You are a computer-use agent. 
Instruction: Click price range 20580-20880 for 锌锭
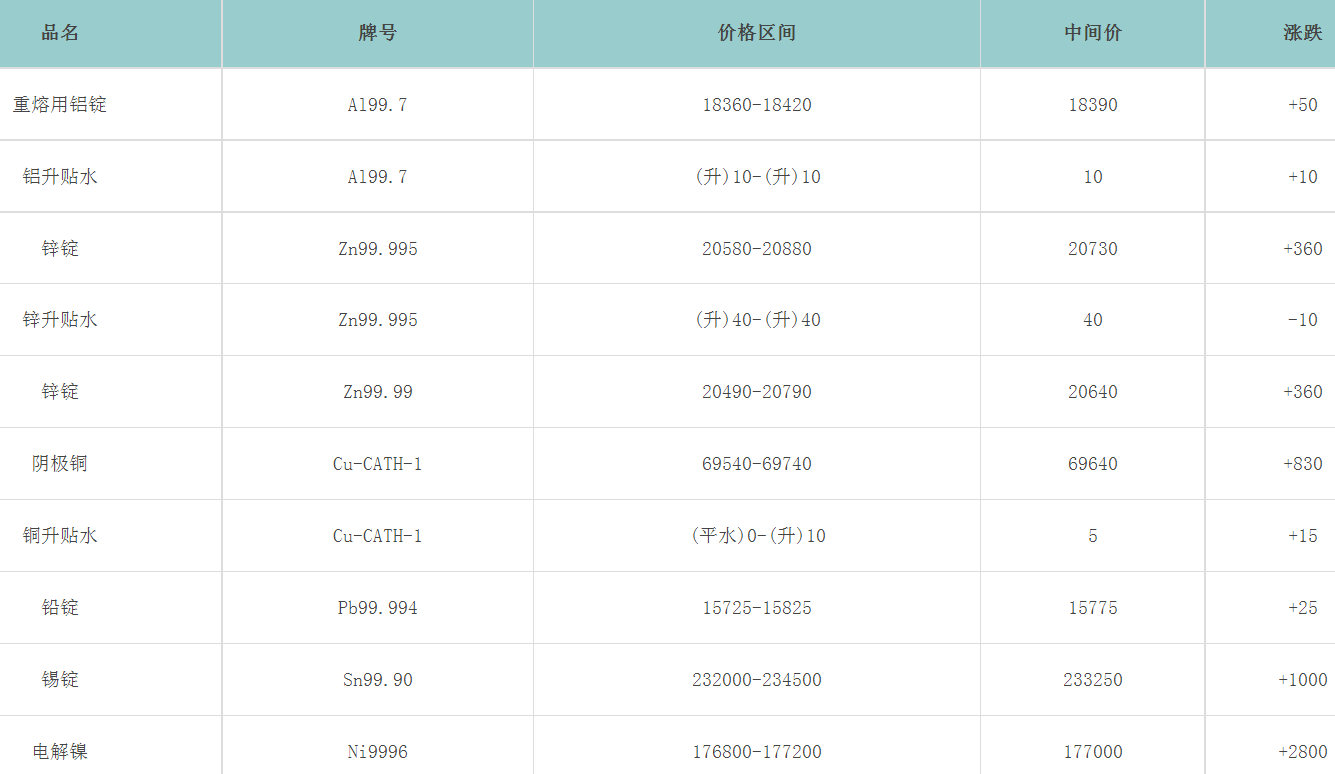(x=756, y=248)
